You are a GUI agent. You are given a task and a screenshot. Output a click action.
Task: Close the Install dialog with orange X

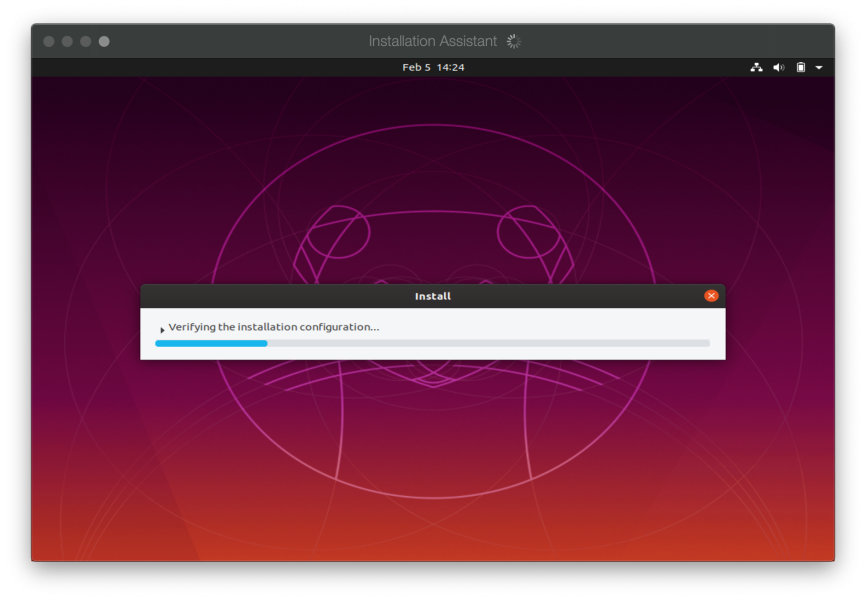711,296
